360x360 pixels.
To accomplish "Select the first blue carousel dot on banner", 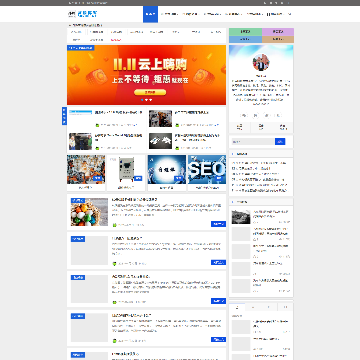I will pyautogui.click(x=142, y=100).
